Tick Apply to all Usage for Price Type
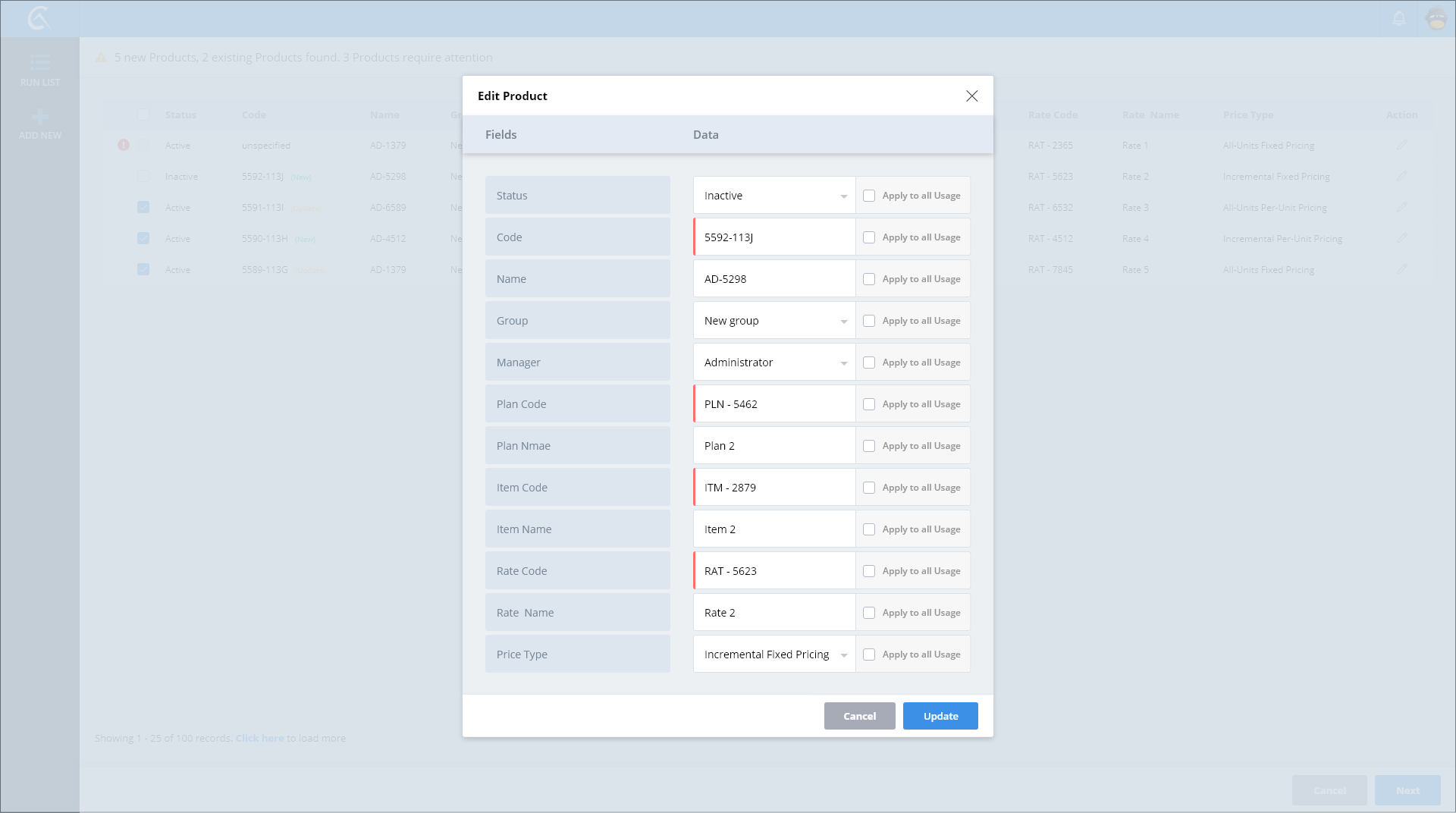Viewport: 1456px width, 813px height. tap(869, 654)
